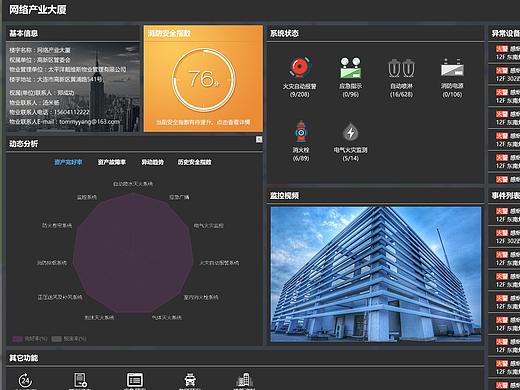Click the 电气火灾监测 (5/14) count
The width and height of the screenshot is (520, 390).
350,158
